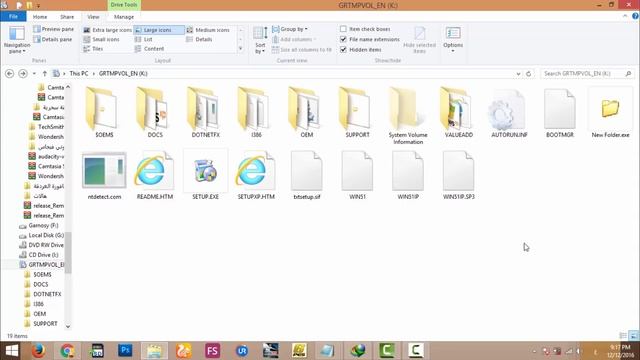Open the Group by dropdown
The width and height of the screenshot is (640, 360).
[x=290, y=29]
